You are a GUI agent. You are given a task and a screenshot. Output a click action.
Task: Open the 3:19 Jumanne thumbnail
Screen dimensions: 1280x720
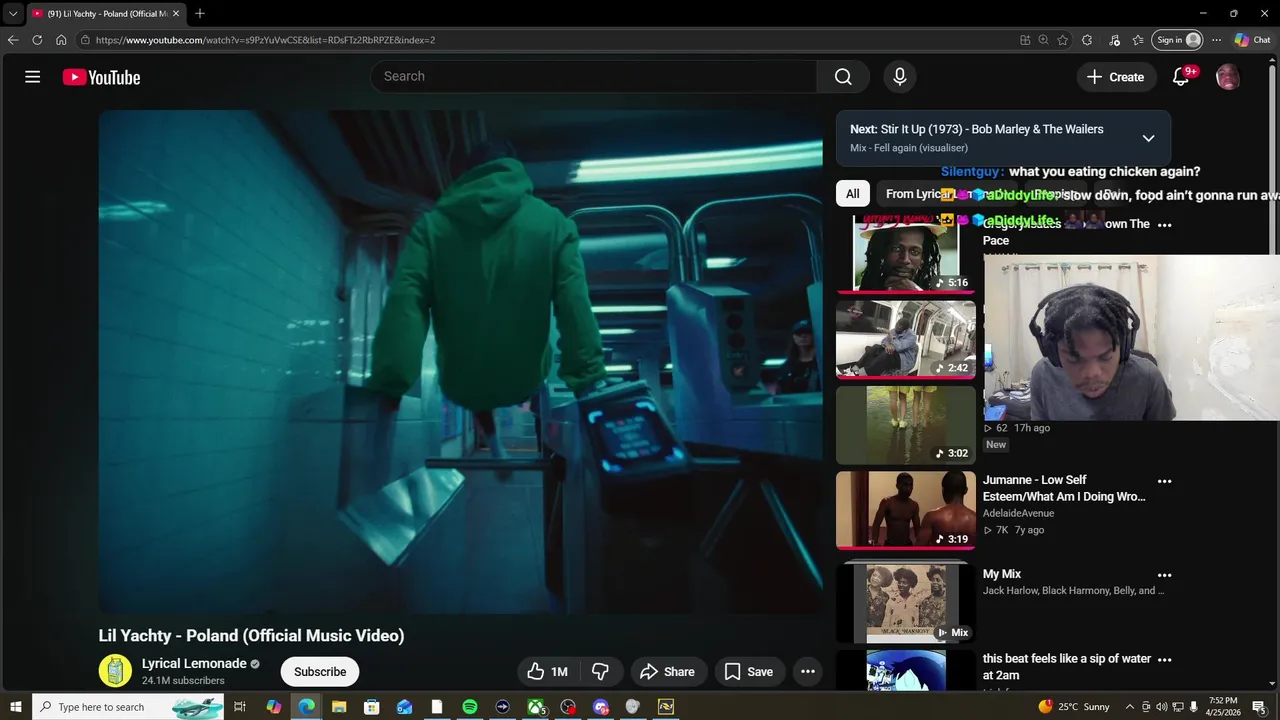coord(906,510)
